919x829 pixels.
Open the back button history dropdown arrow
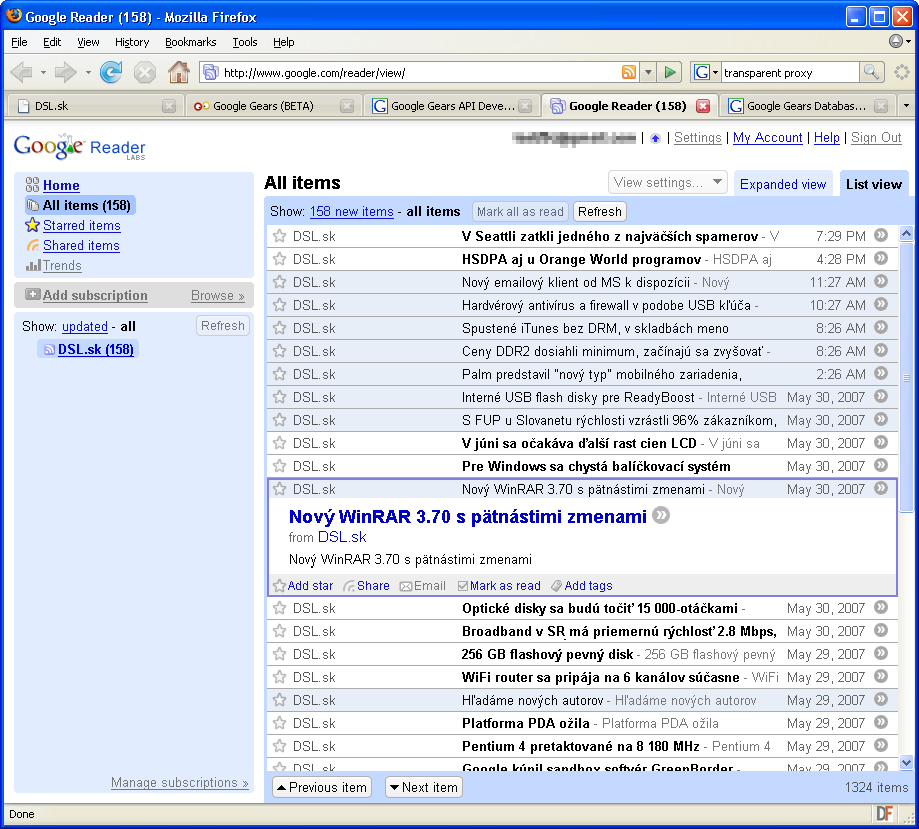pos(43,73)
